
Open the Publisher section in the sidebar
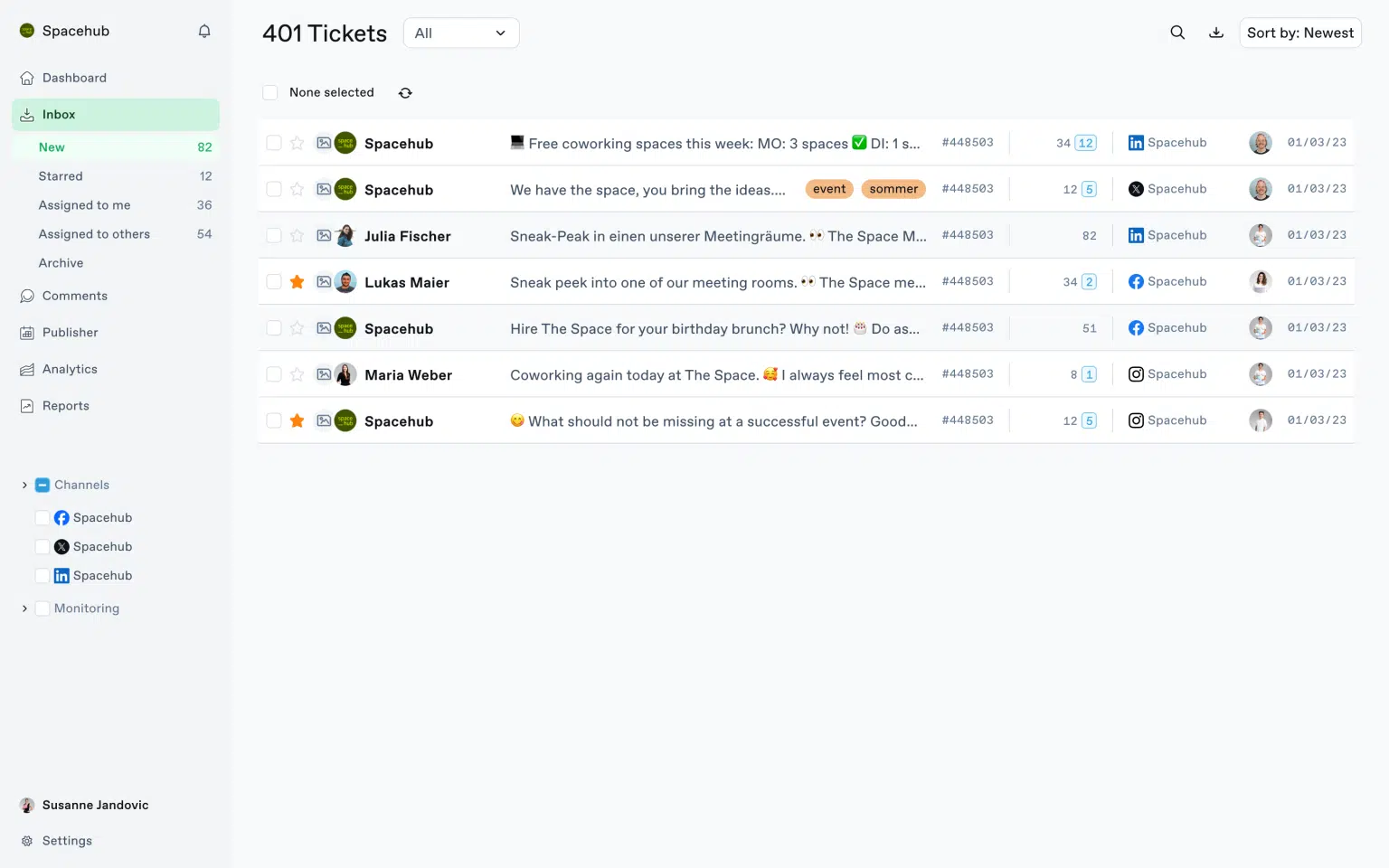pyautogui.click(x=70, y=332)
